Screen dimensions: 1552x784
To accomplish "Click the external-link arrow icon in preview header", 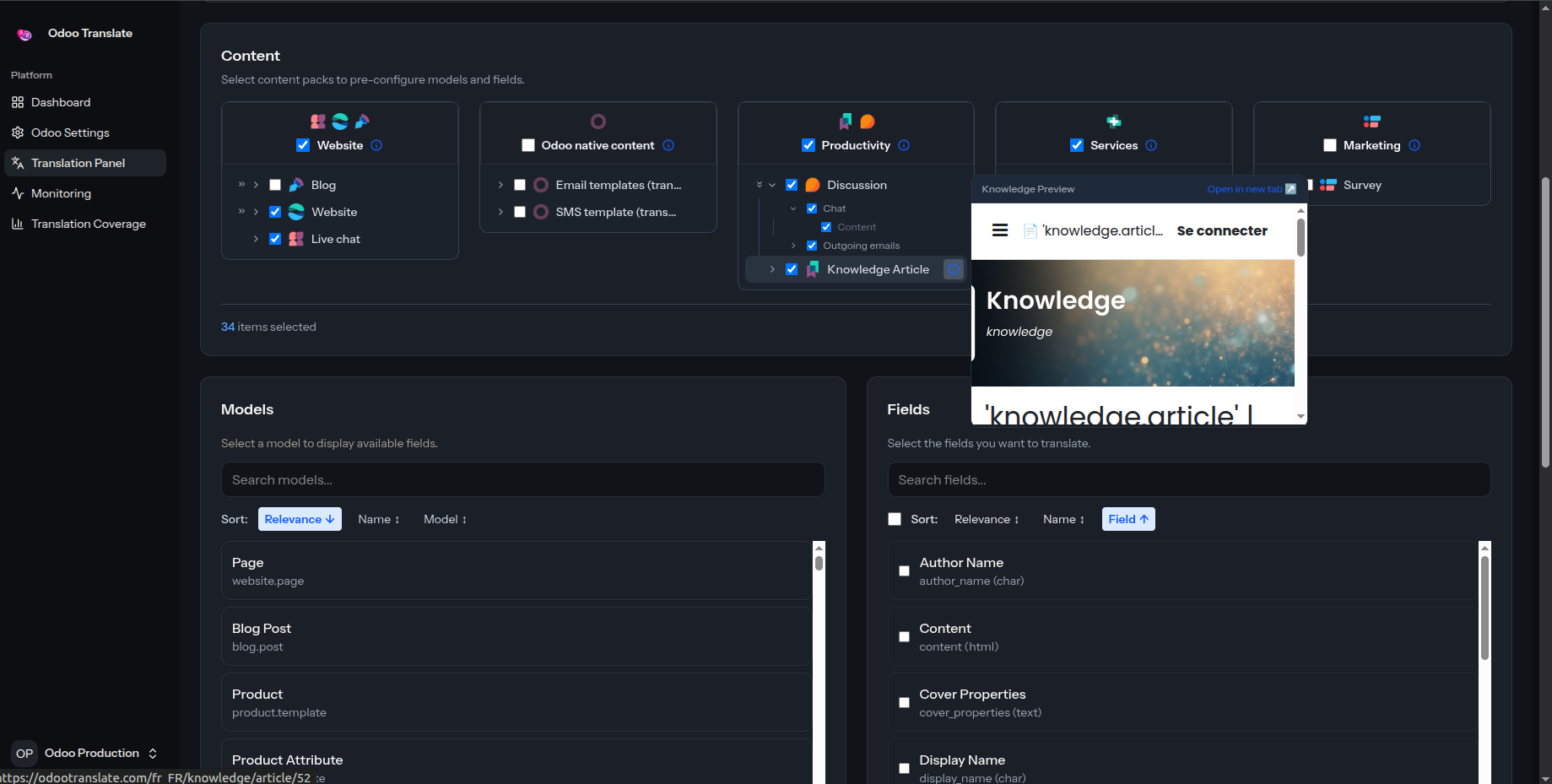I will (x=1290, y=189).
